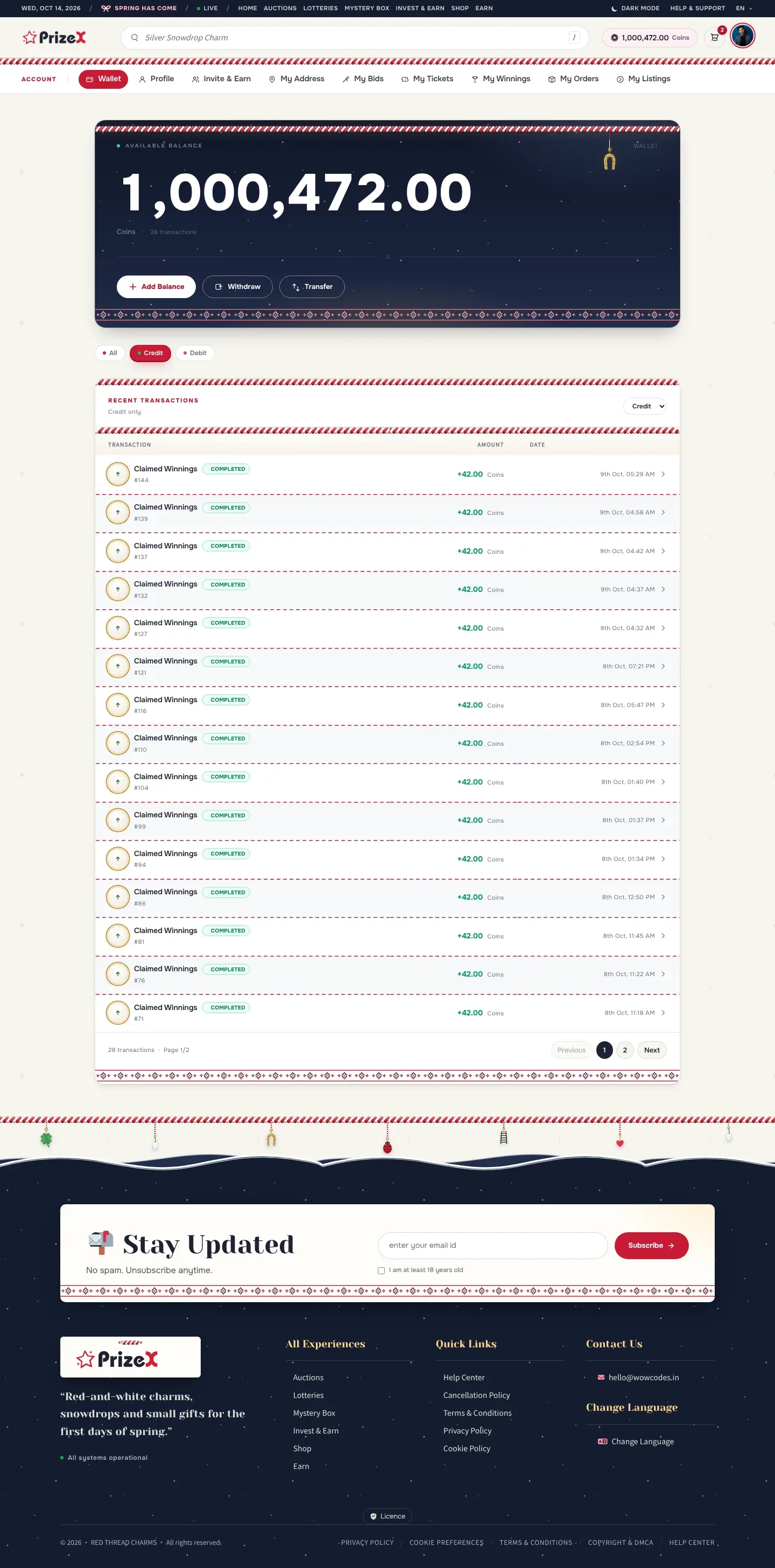
Task: Click the Transfer button
Action: tap(312, 287)
